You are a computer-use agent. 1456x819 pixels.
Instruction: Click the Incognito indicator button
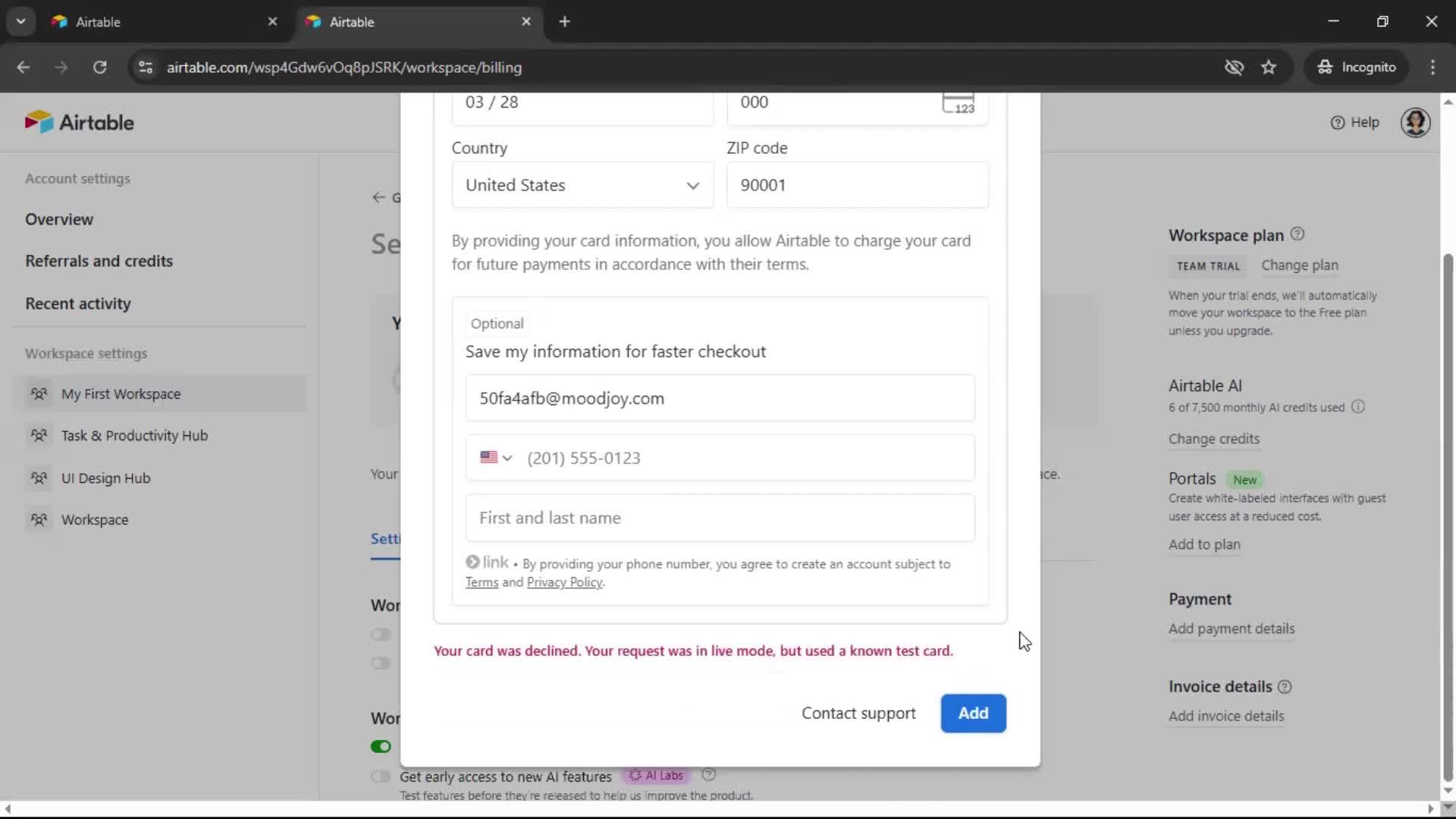[x=1356, y=67]
